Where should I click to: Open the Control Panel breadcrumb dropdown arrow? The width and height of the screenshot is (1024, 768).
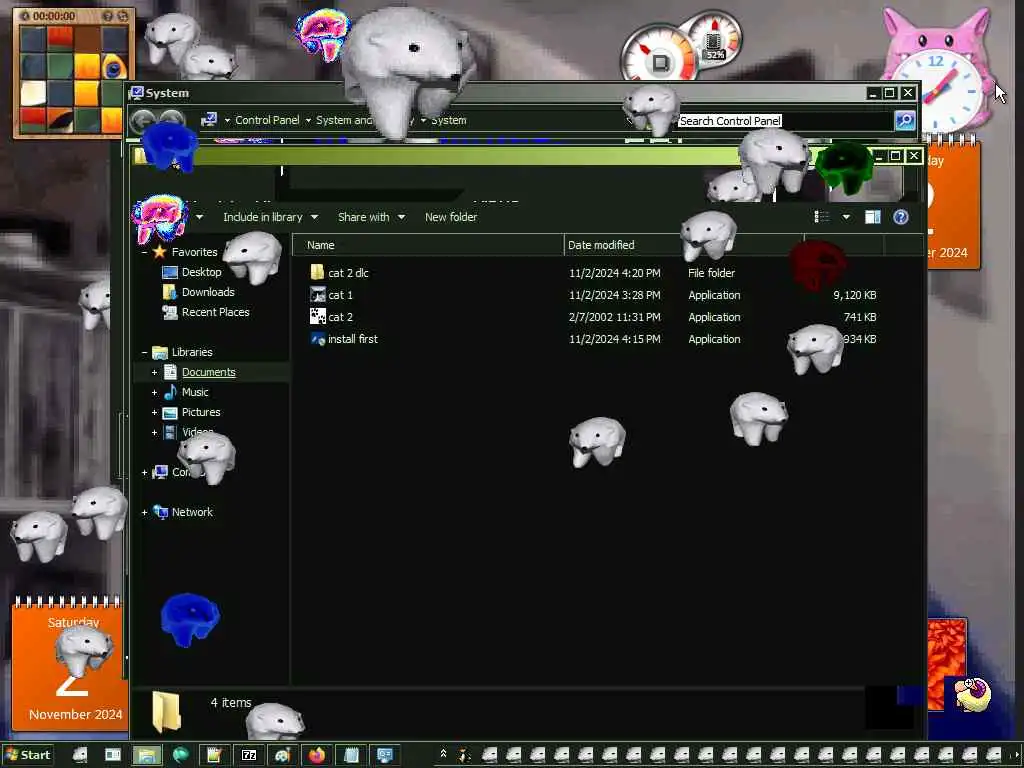(308, 120)
